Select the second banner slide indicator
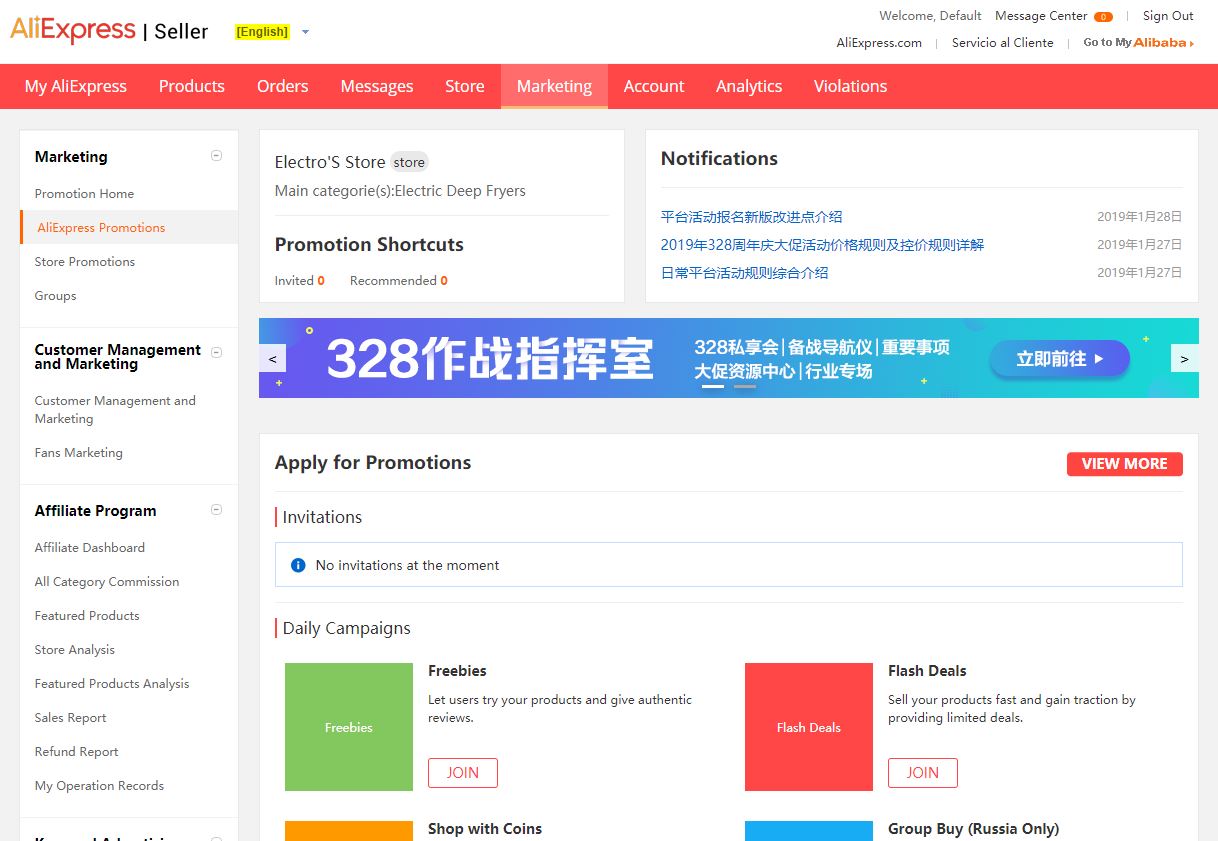 tap(745, 386)
